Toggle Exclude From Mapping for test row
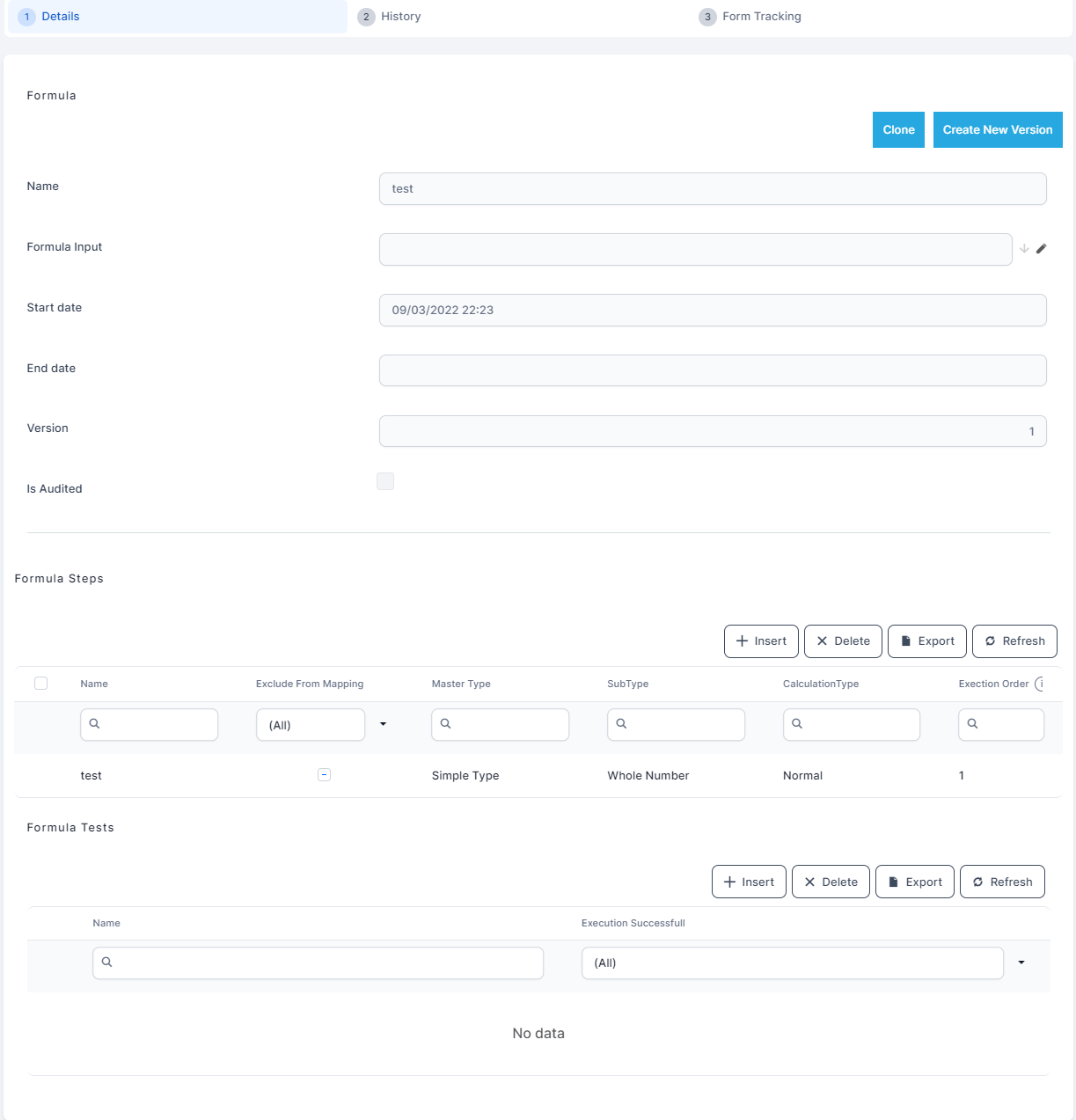 324,775
